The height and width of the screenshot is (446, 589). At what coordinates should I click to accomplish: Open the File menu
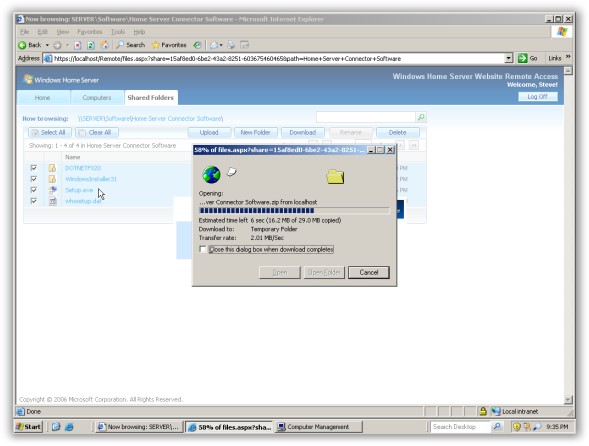point(24,32)
